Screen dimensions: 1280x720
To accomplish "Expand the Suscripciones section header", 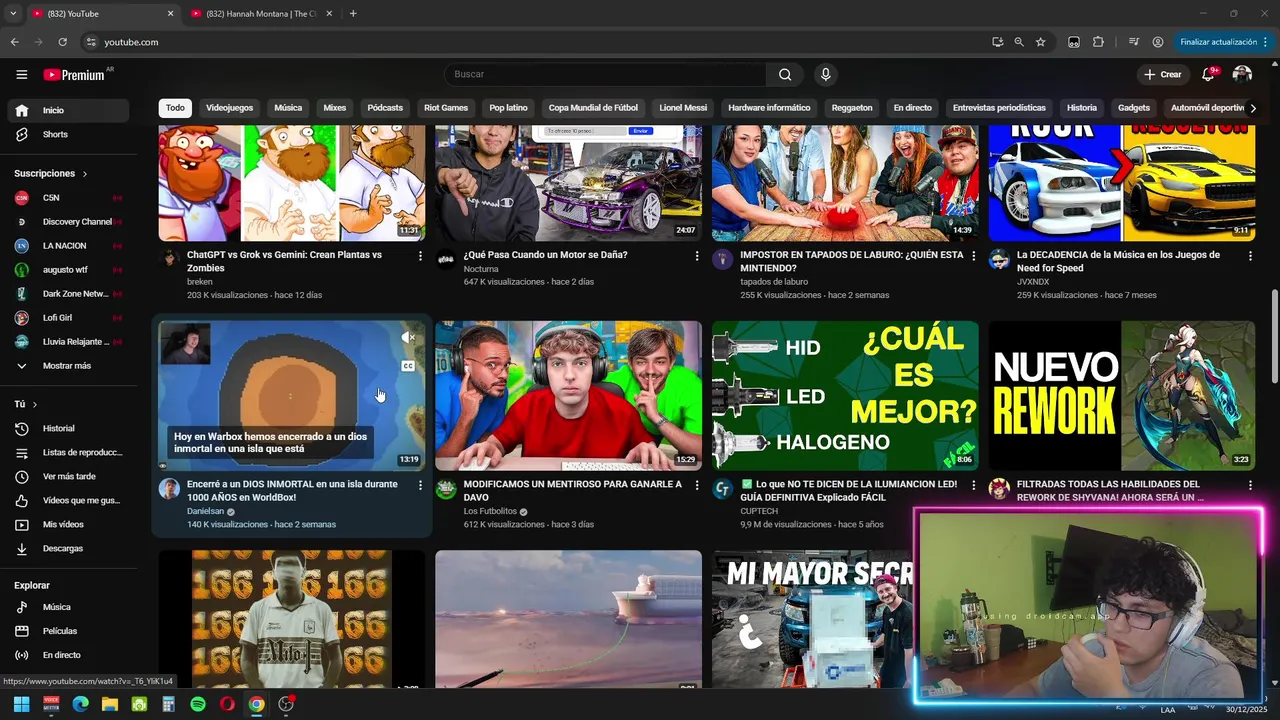I will tap(51, 173).
